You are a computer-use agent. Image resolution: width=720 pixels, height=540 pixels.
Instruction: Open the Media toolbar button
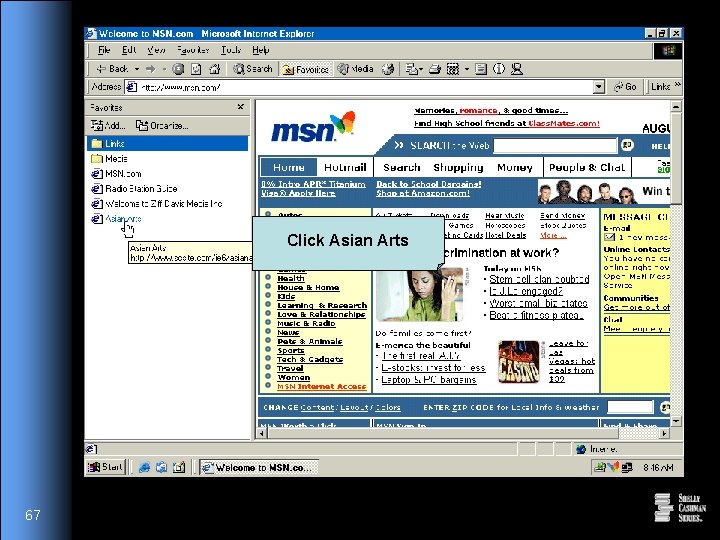(355, 69)
